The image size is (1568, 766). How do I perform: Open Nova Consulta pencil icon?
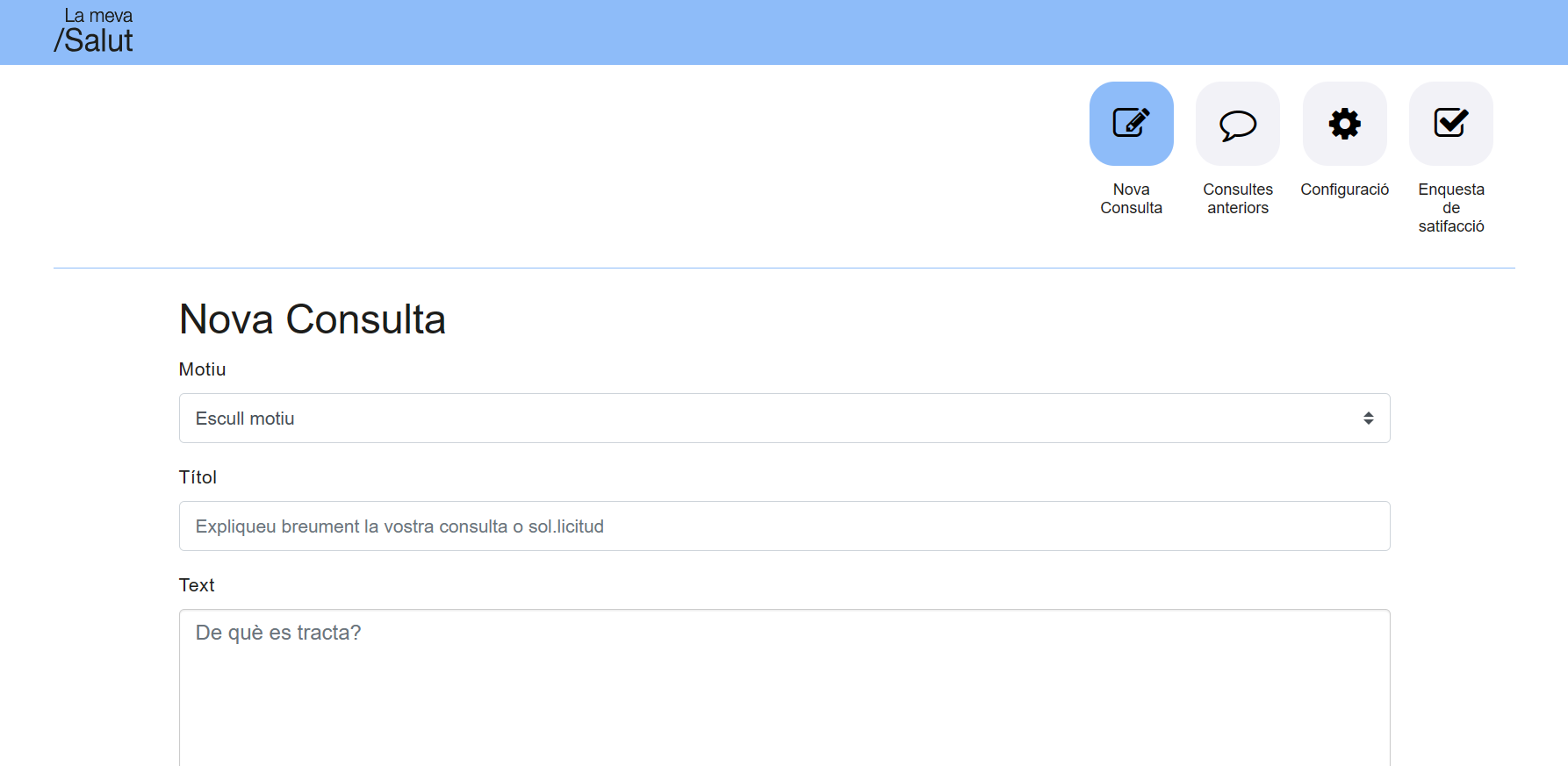pyautogui.click(x=1131, y=123)
